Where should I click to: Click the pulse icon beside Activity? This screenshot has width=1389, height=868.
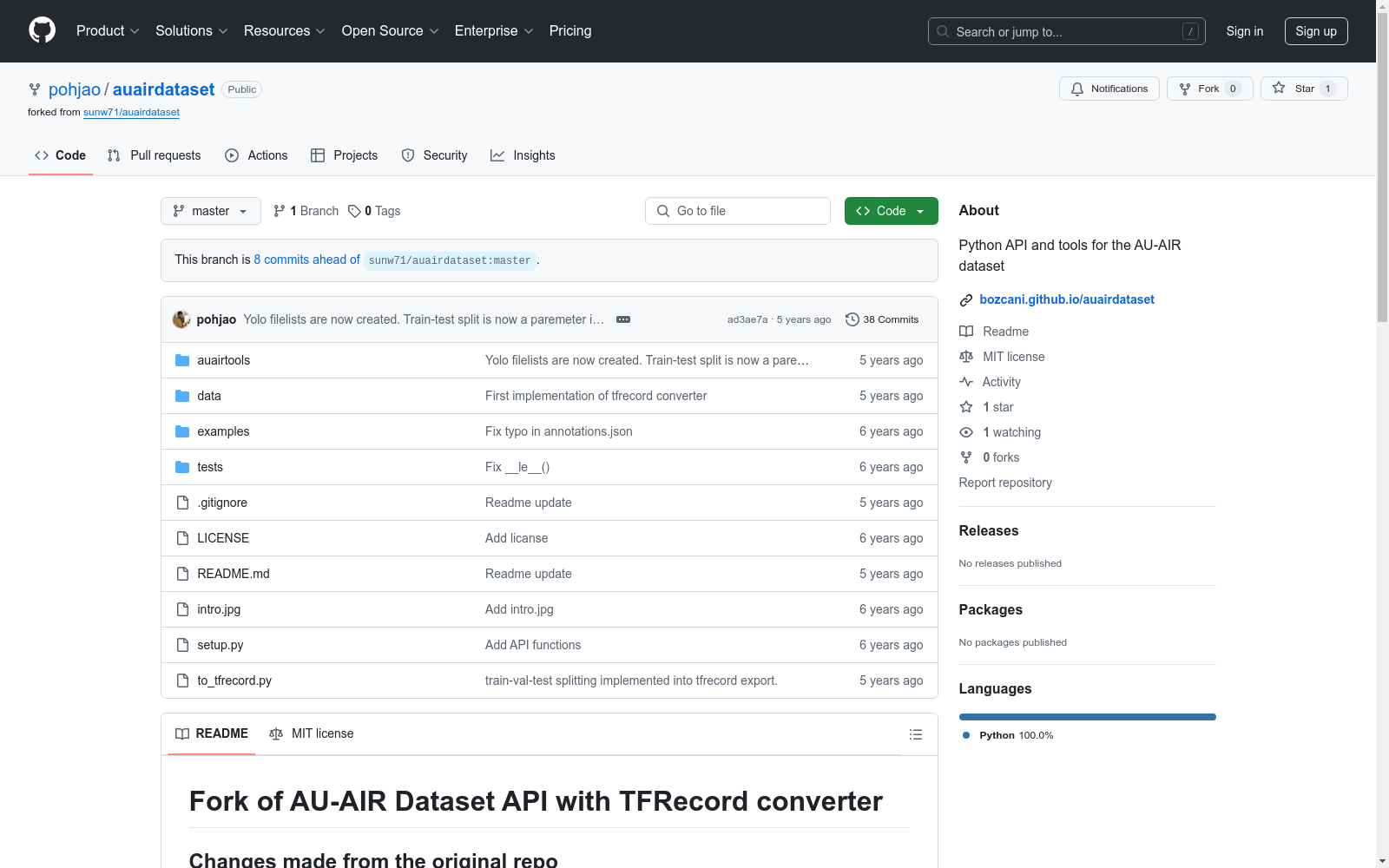pos(966,382)
